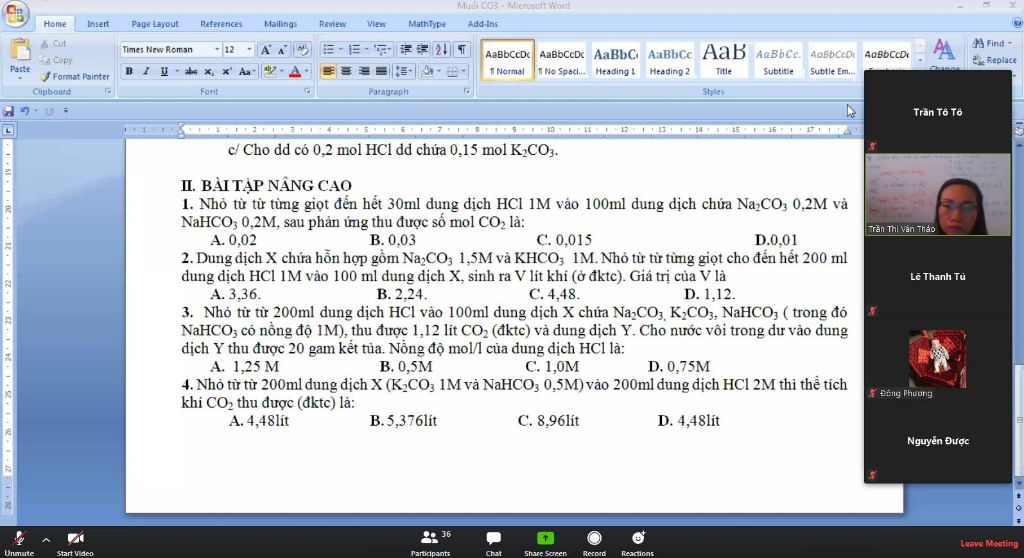The height and width of the screenshot is (558, 1024).
Task: Undo last action in Quick Access Toolbar
Action: click(25, 111)
